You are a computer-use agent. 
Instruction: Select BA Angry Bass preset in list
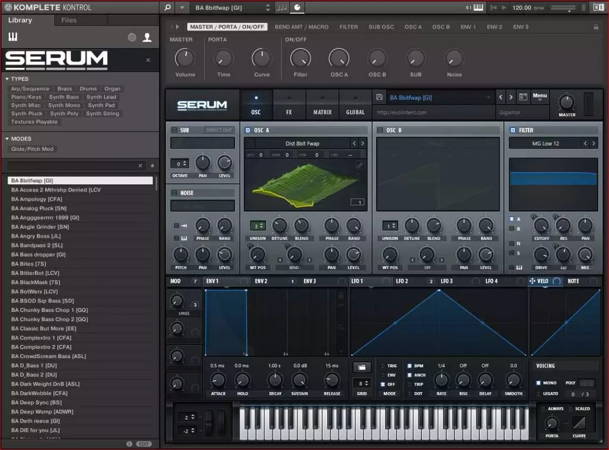36,235
